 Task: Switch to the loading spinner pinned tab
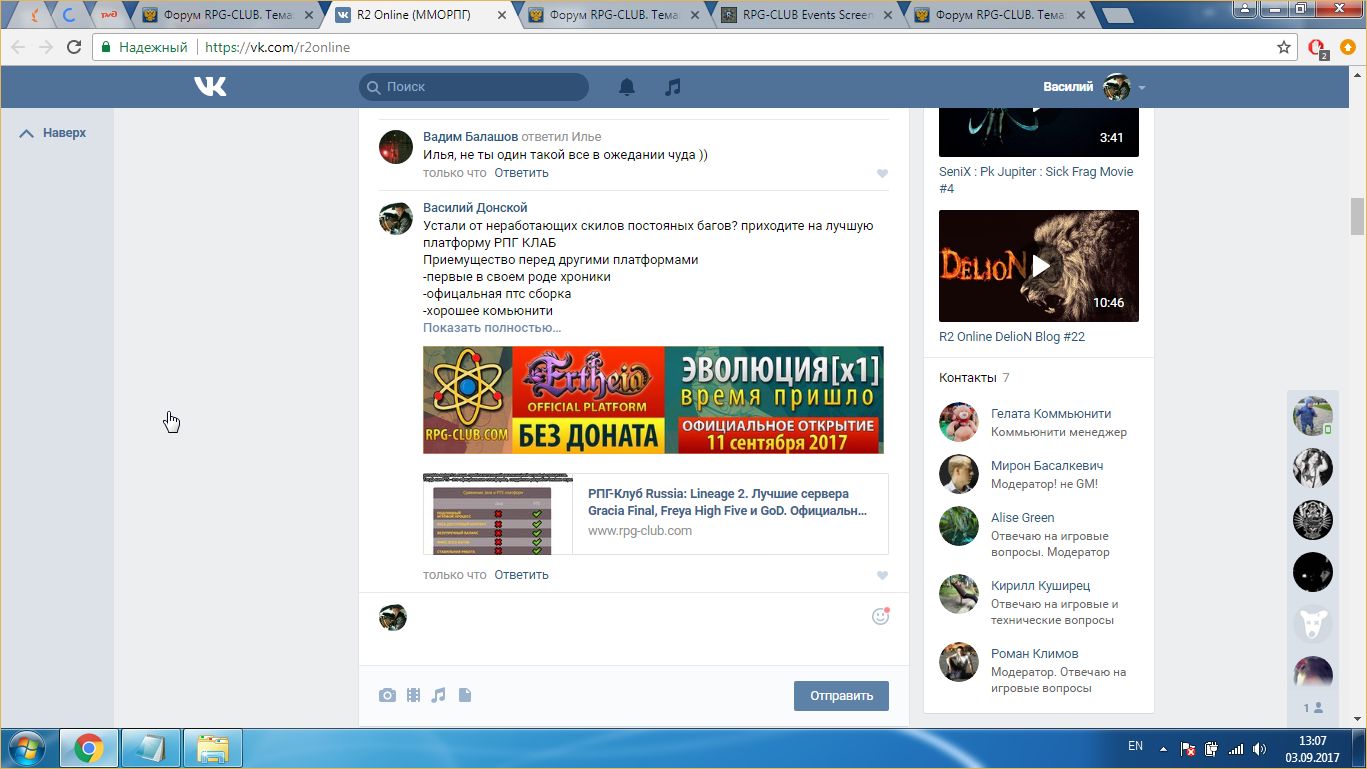coord(70,15)
